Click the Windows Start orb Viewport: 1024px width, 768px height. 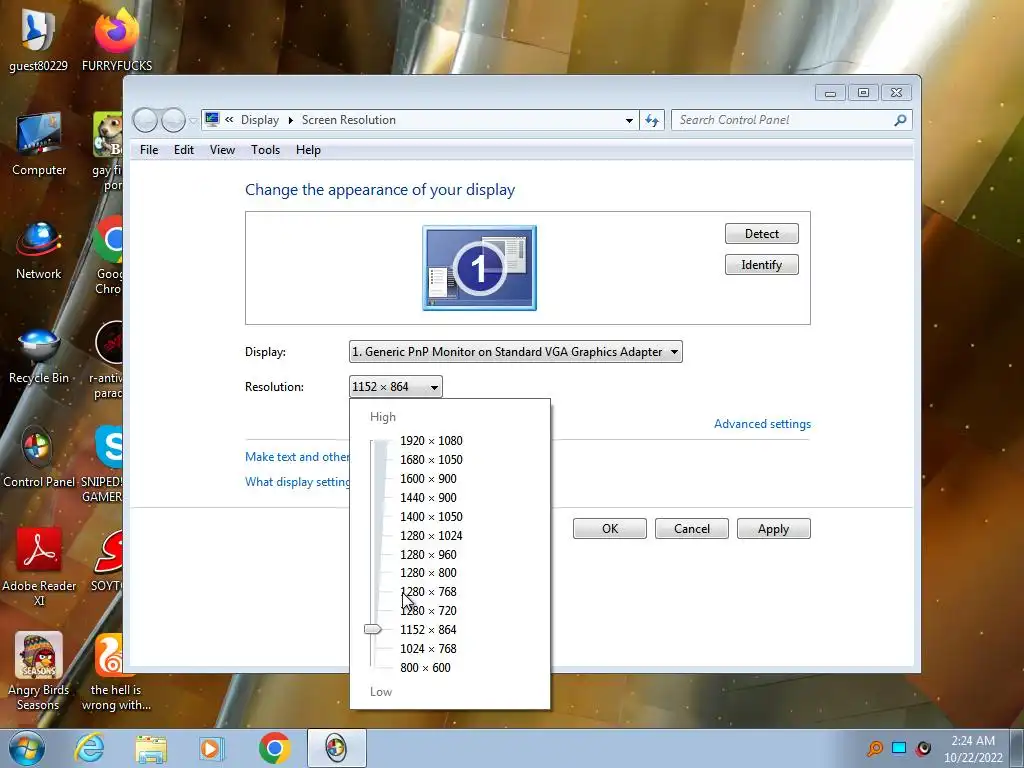tap(27, 748)
